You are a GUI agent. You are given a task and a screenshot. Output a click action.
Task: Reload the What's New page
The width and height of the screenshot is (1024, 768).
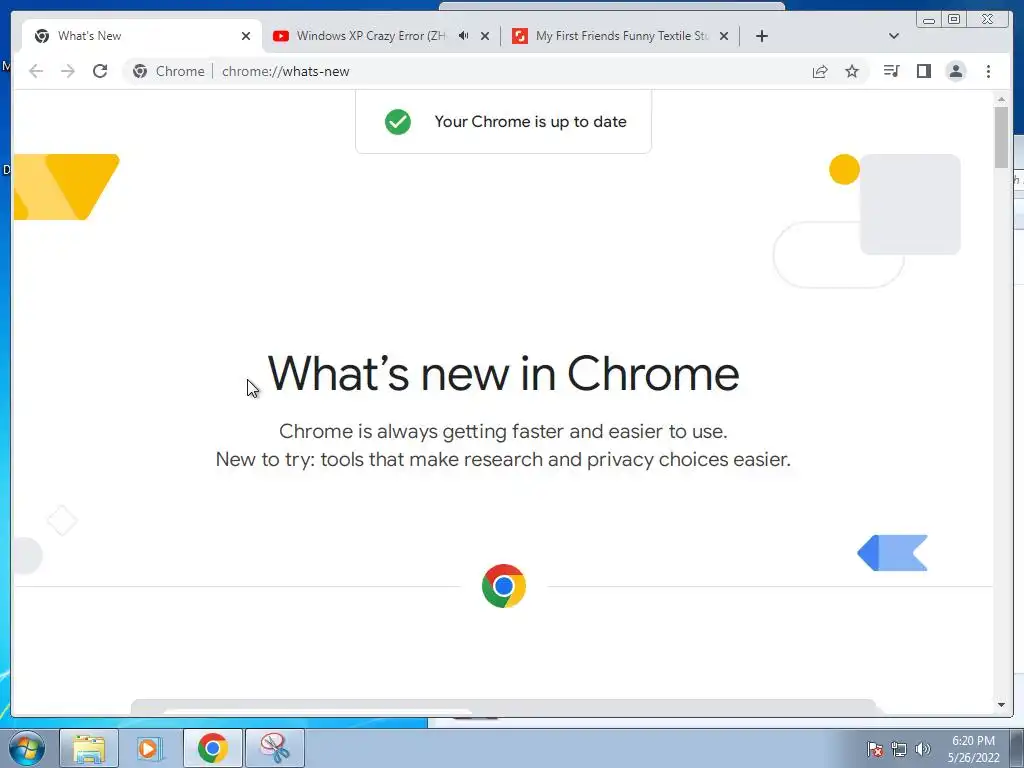click(x=100, y=71)
